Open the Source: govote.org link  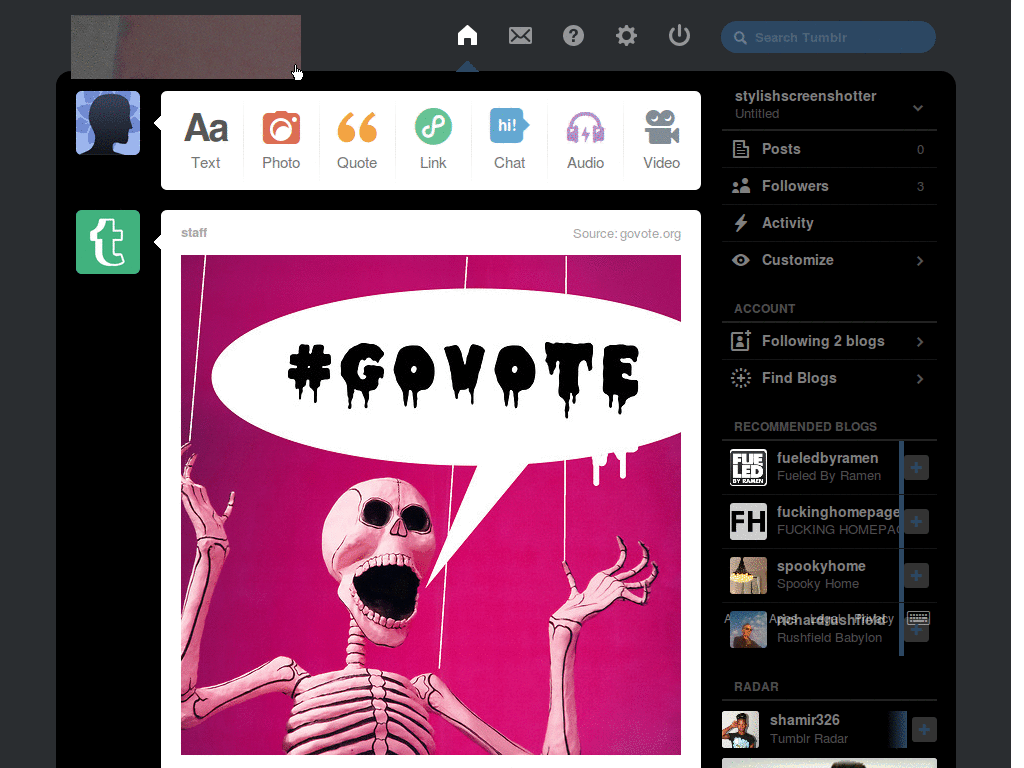click(x=627, y=233)
